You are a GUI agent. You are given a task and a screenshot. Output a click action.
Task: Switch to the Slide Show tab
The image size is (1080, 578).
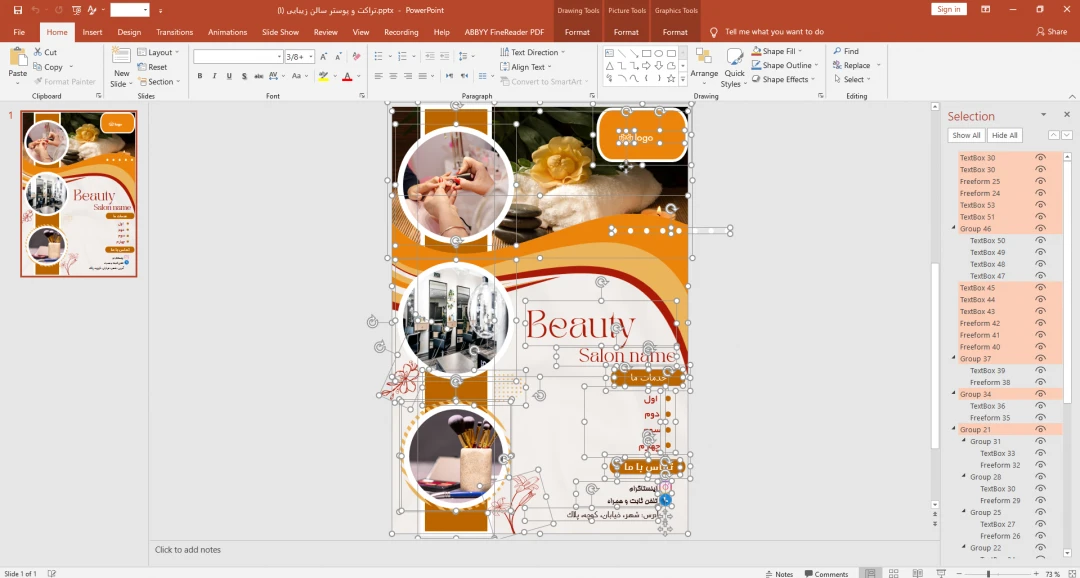pos(280,32)
